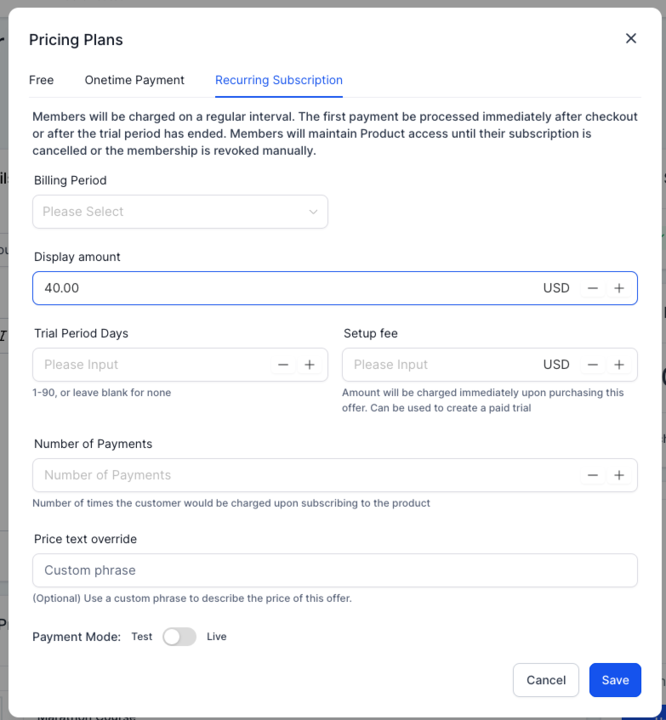Switch to the Free tab
Screen dimensions: 666x720
pyautogui.click(x=41, y=80)
